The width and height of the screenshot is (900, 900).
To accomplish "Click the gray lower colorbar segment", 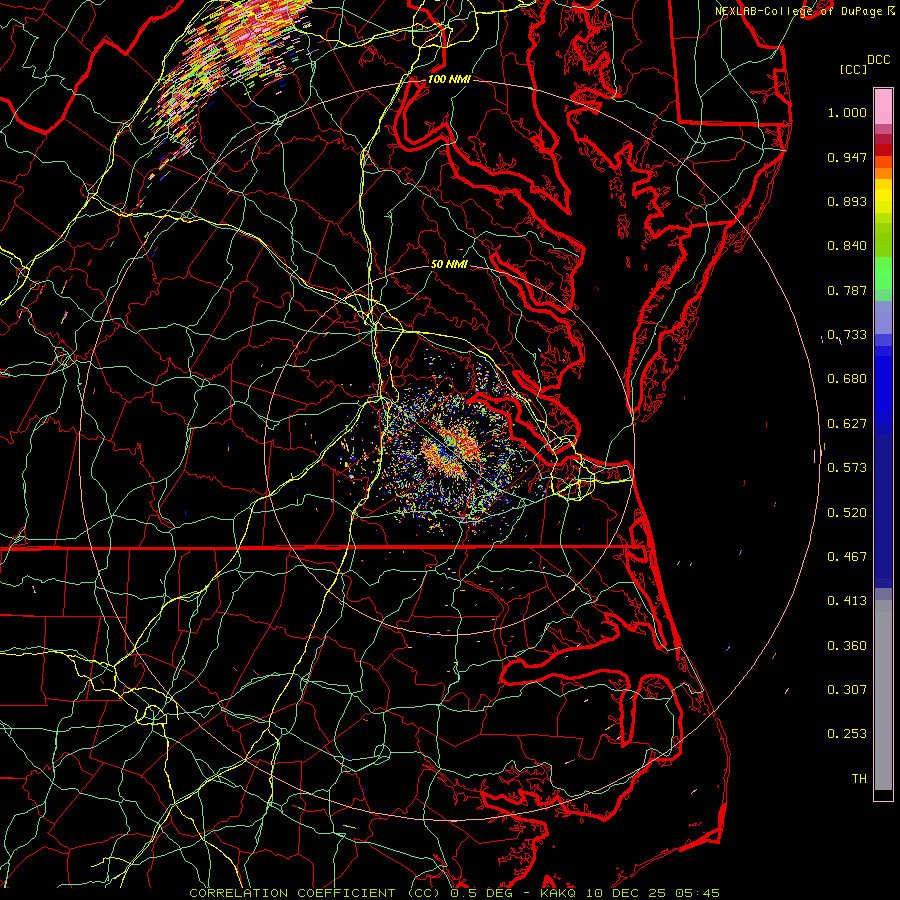I will click(x=883, y=695).
